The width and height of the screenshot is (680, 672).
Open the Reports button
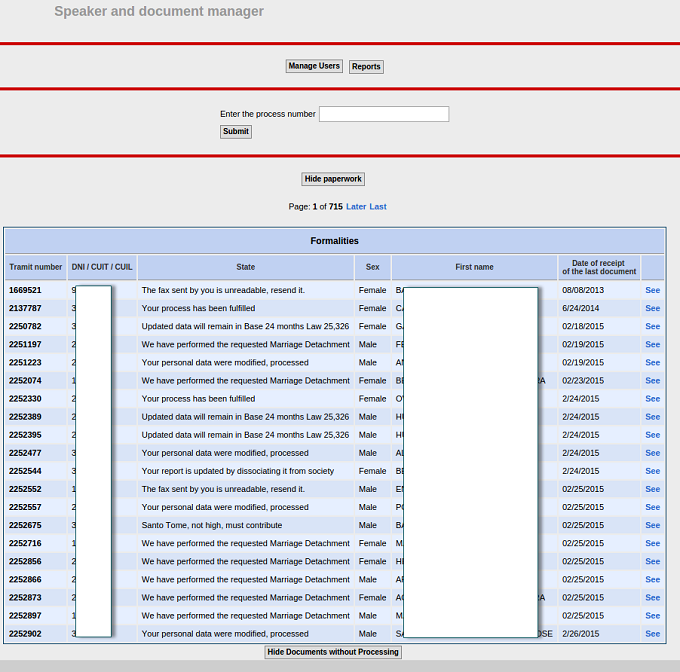(x=366, y=67)
